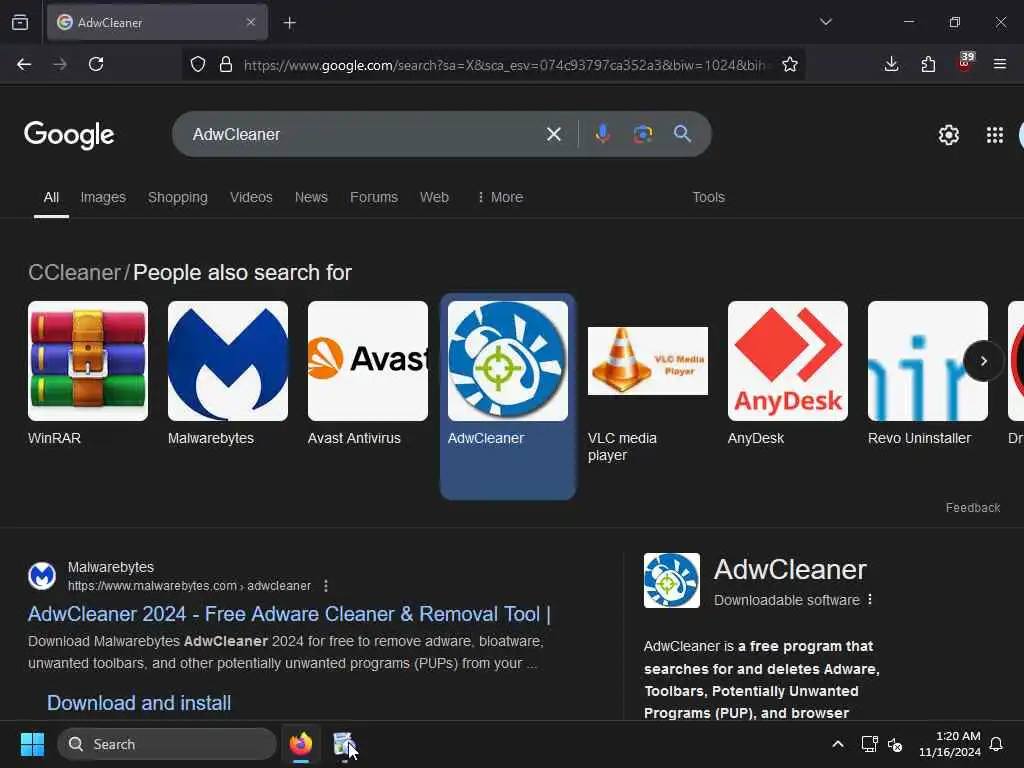The height and width of the screenshot is (768, 1024).
Task: Clear the Google search box text
Action: tap(554, 134)
